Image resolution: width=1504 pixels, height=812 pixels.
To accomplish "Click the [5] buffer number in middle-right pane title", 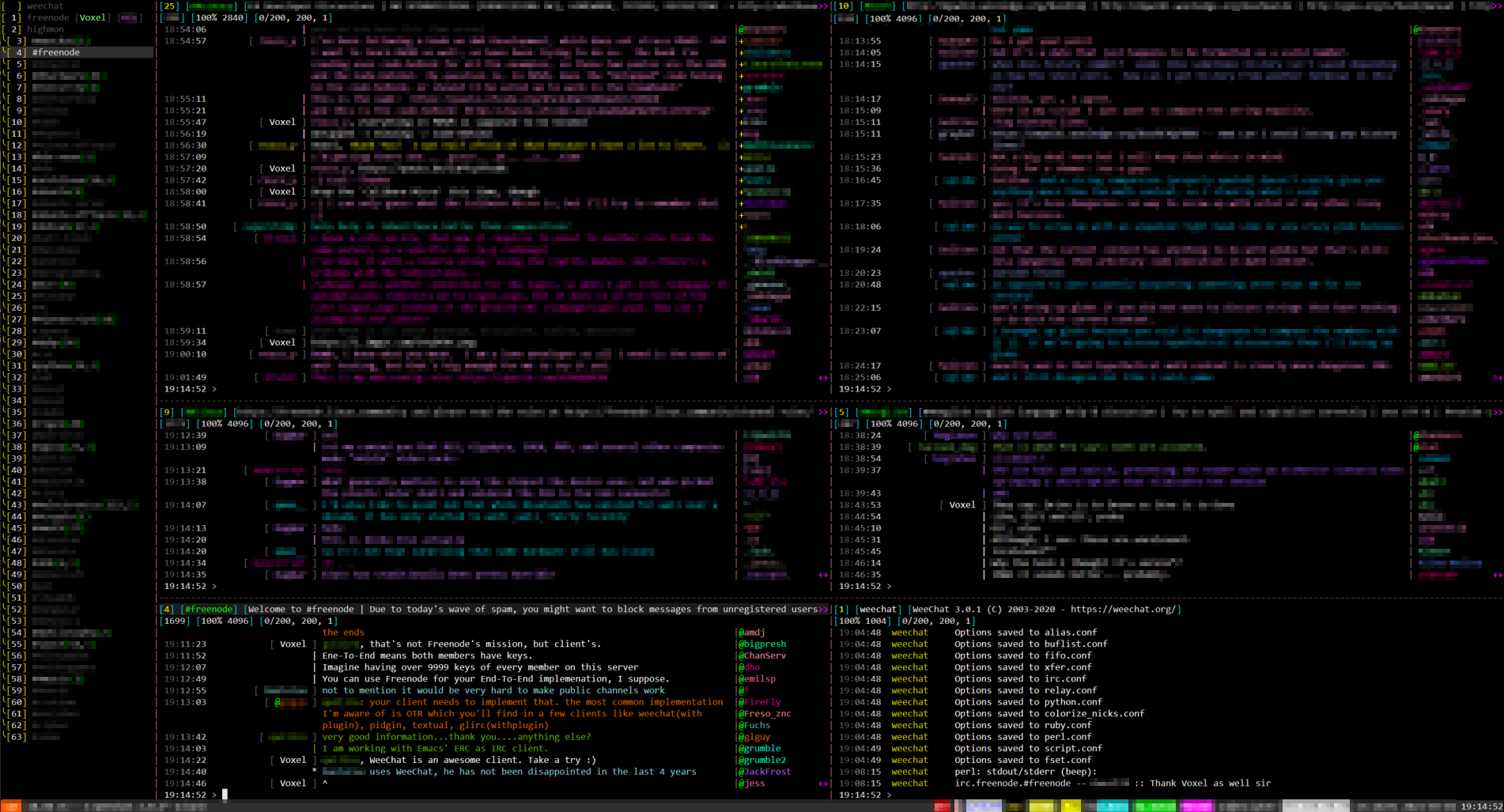I will (x=841, y=412).
